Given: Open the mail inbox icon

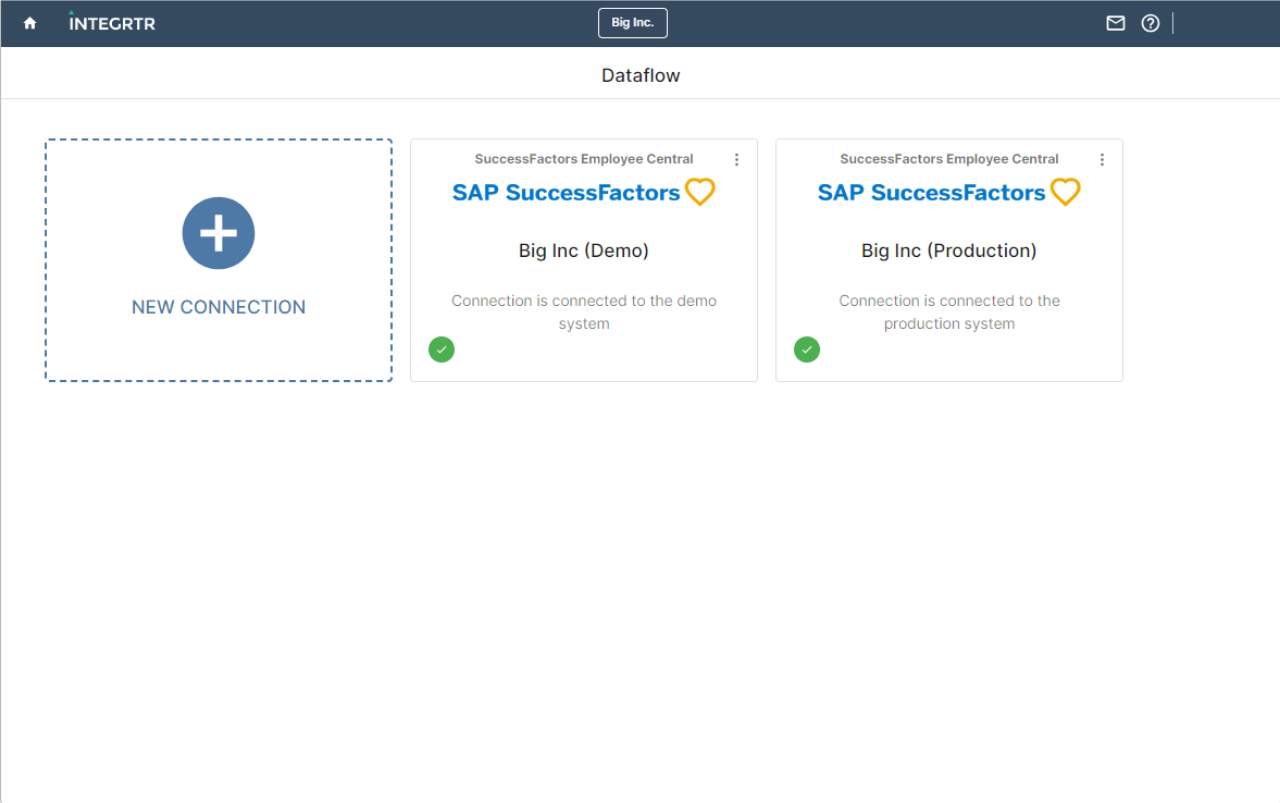Looking at the screenshot, I should point(1116,23).
